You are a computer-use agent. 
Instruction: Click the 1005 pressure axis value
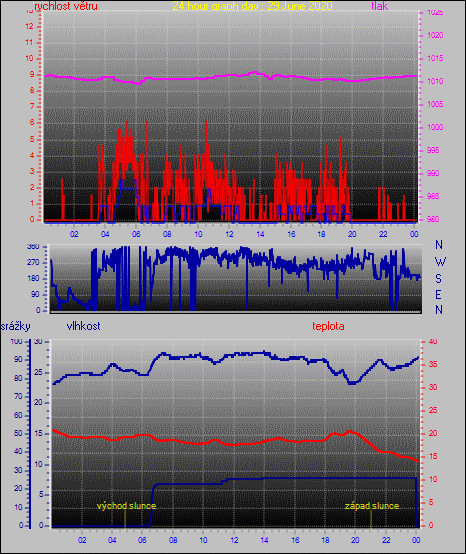pos(435,104)
